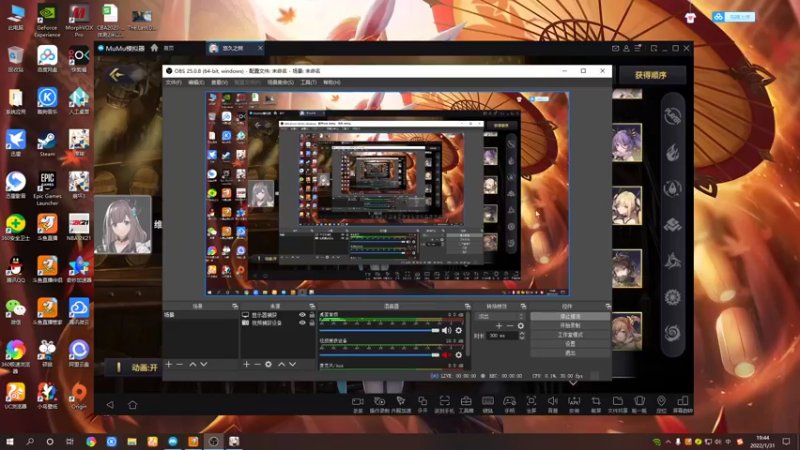Adjust Desktop Audio volume slider

pos(380,331)
